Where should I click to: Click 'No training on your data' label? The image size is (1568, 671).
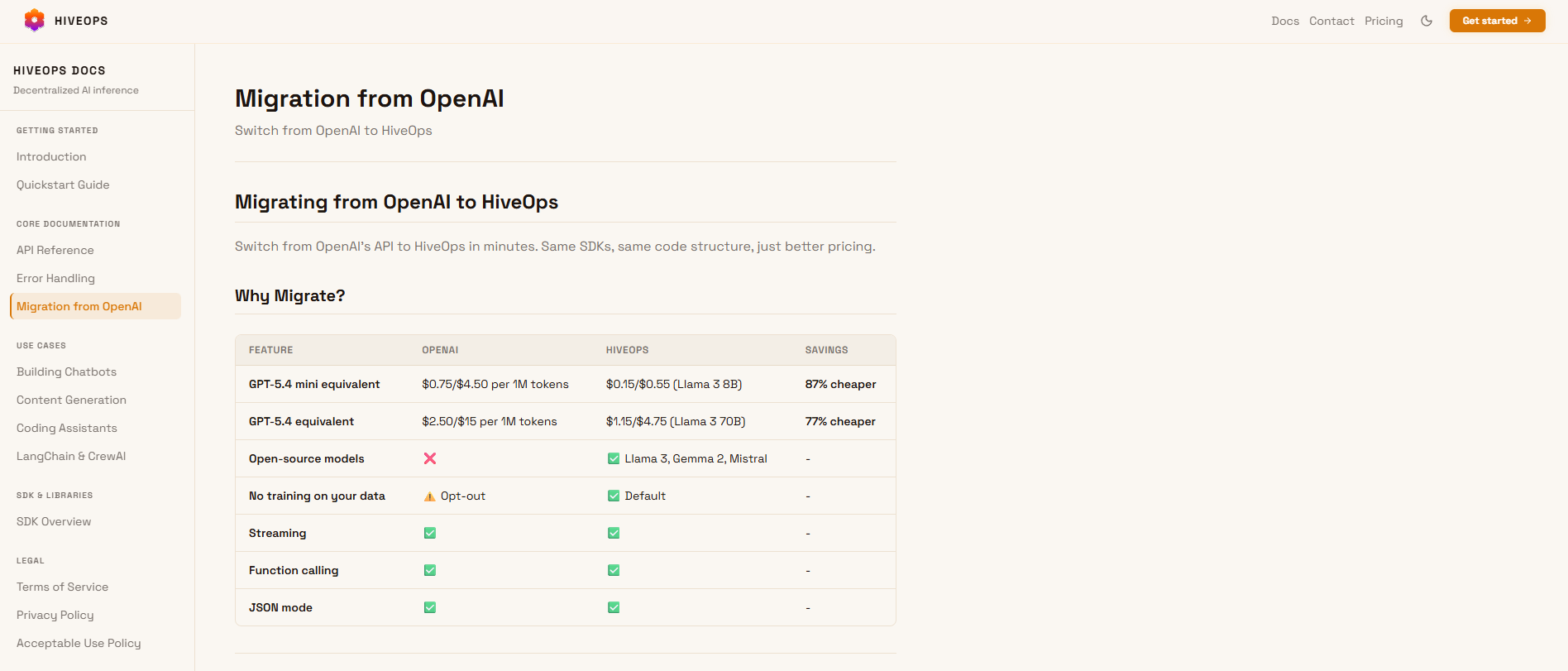tap(317, 496)
